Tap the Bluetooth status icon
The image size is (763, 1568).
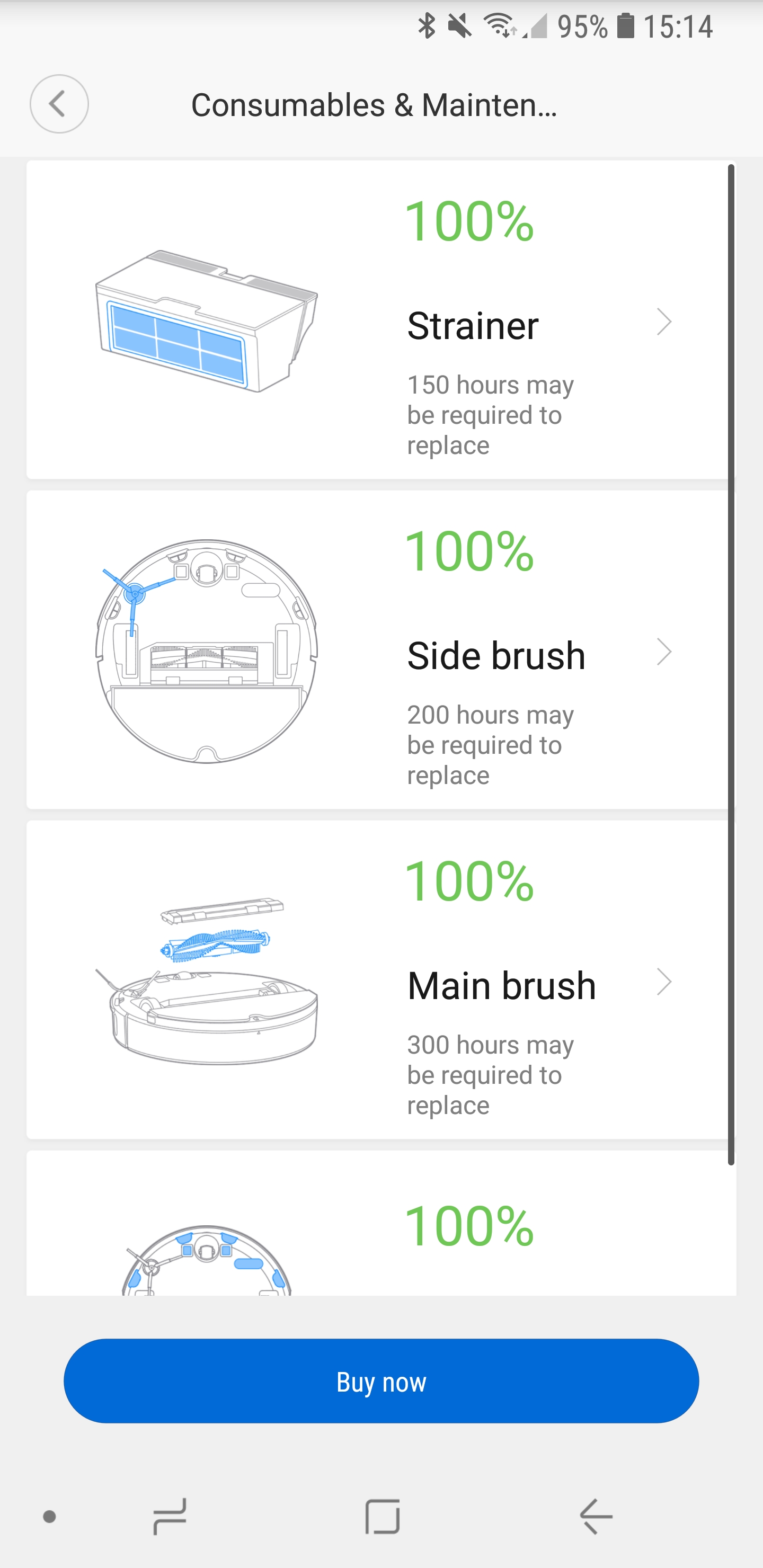point(427,26)
